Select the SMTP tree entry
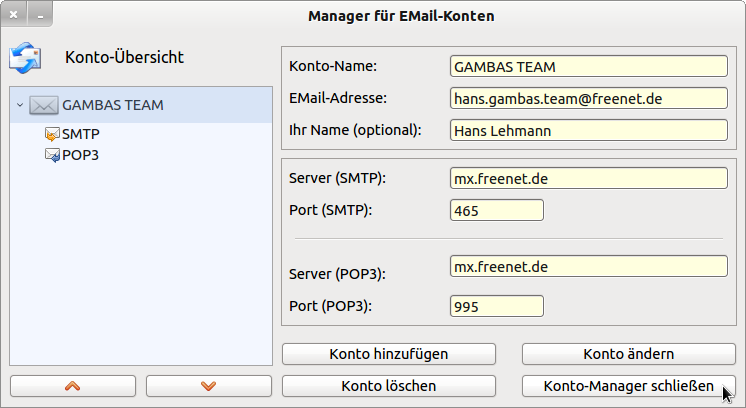 point(81,134)
